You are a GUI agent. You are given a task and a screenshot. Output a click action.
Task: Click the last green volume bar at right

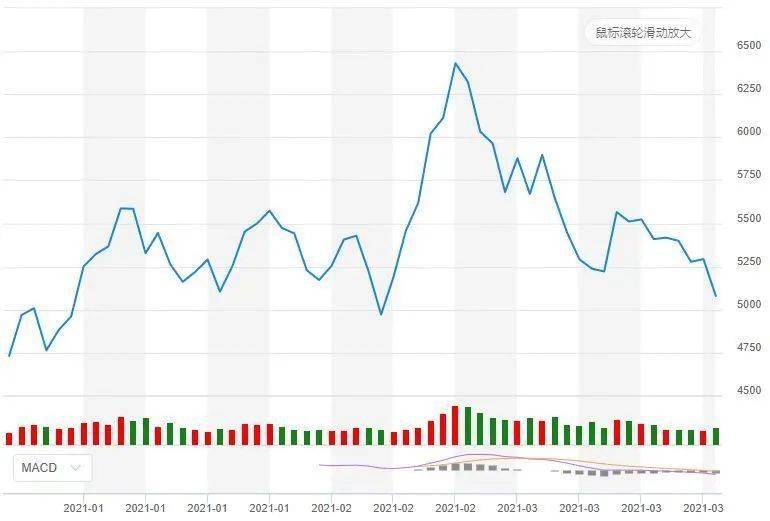(715, 436)
